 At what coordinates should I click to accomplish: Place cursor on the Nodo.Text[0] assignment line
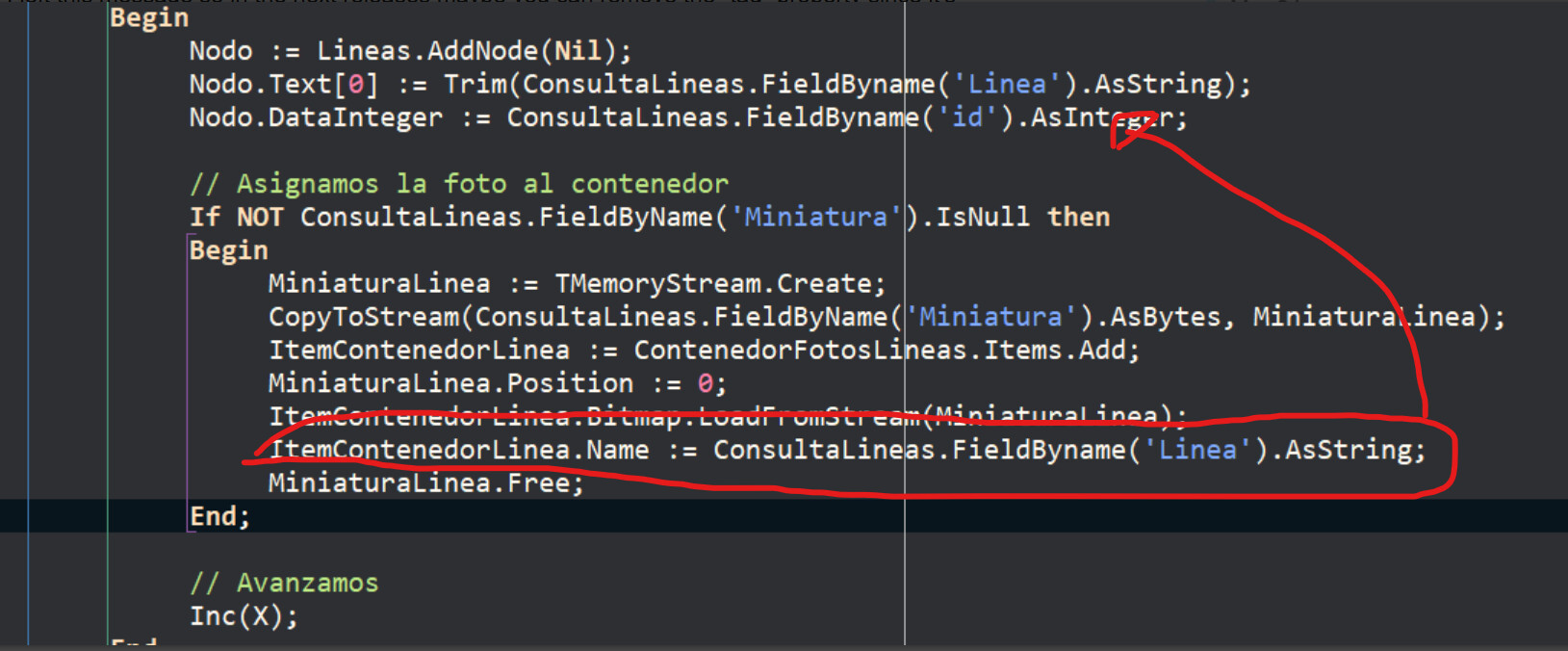(720, 85)
